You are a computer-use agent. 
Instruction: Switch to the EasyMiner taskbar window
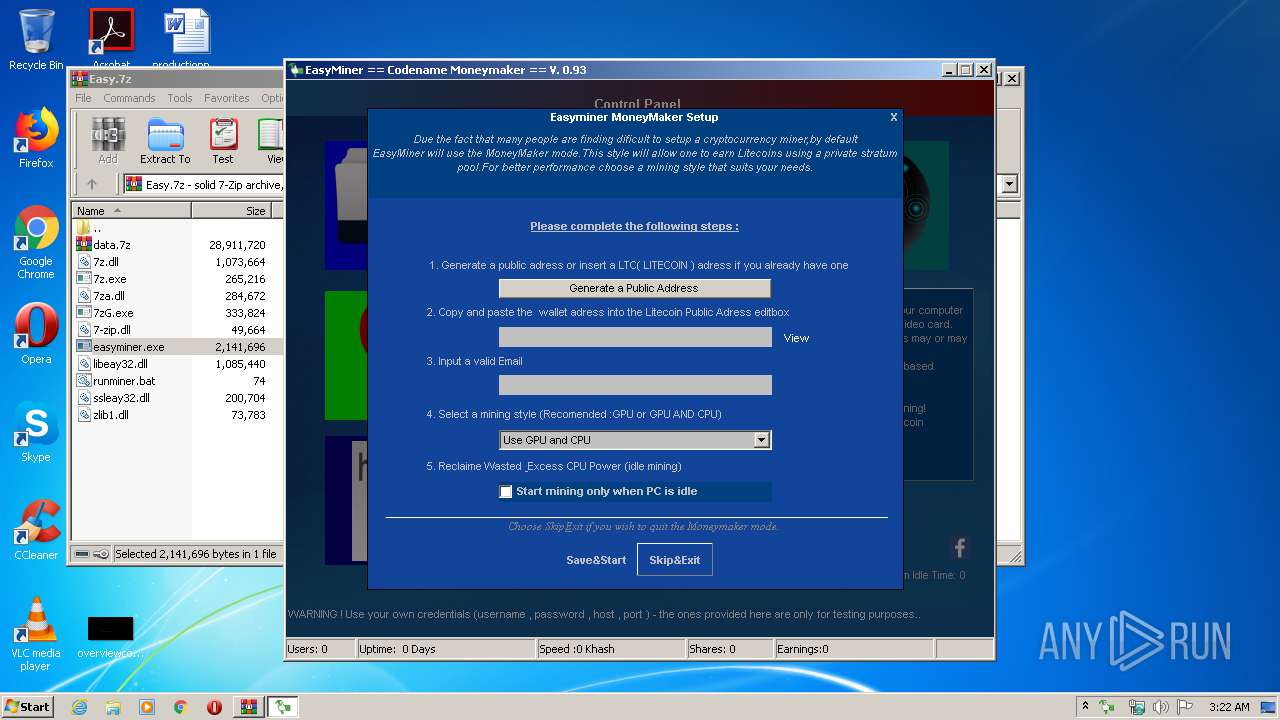point(283,707)
